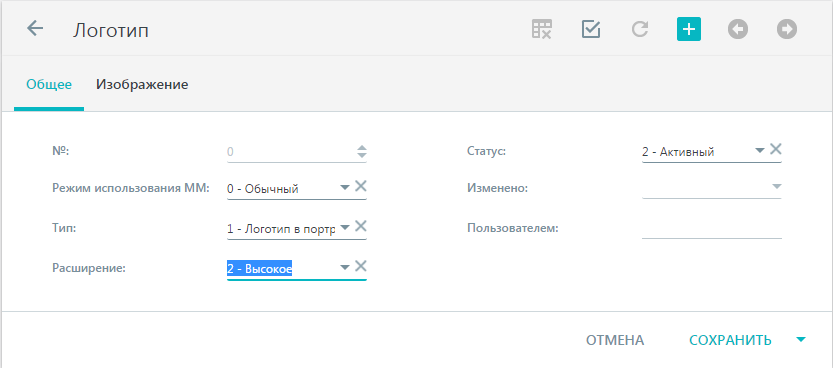This screenshot has width=833, height=368.
Task: Go to next record arrow icon
Action: [787, 29]
